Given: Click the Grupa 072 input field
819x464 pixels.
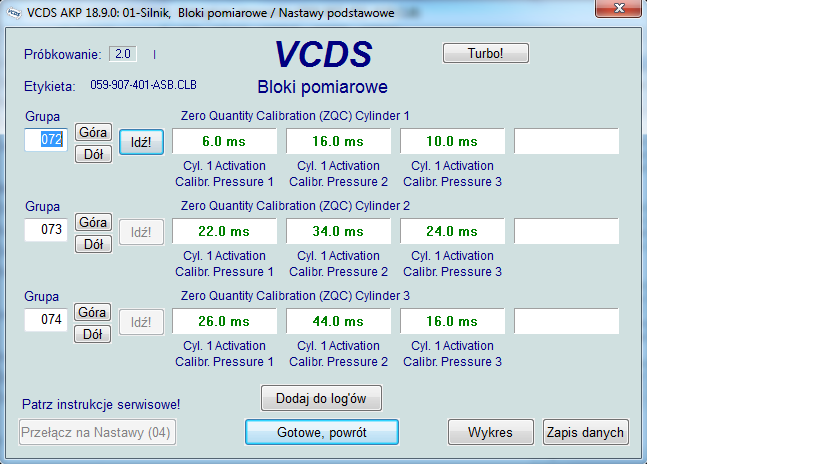Looking at the screenshot, I should point(46,140).
